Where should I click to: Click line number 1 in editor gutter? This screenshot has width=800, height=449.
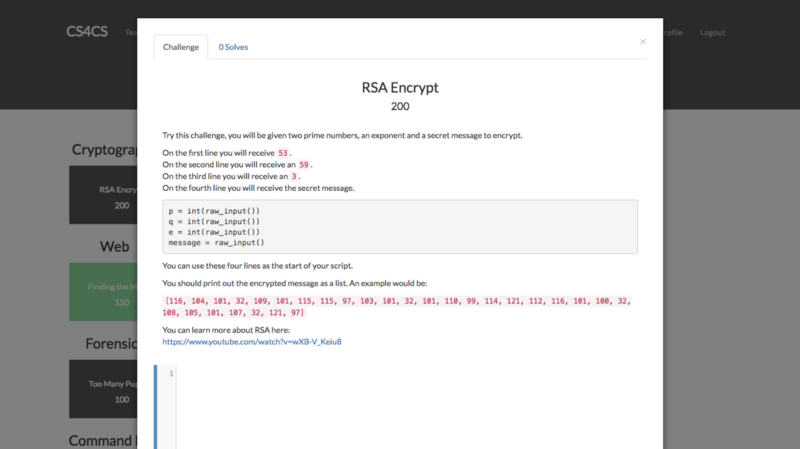point(171,373)
